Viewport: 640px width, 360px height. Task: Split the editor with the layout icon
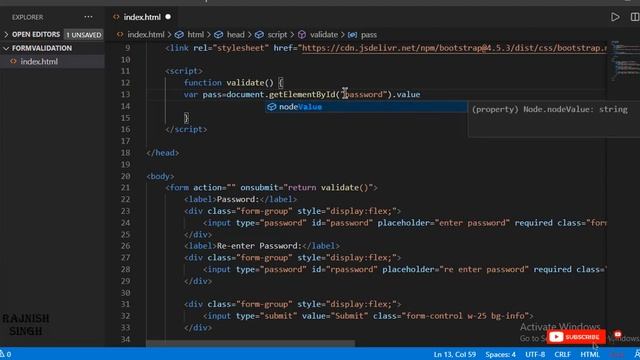[x=635, y=17]
